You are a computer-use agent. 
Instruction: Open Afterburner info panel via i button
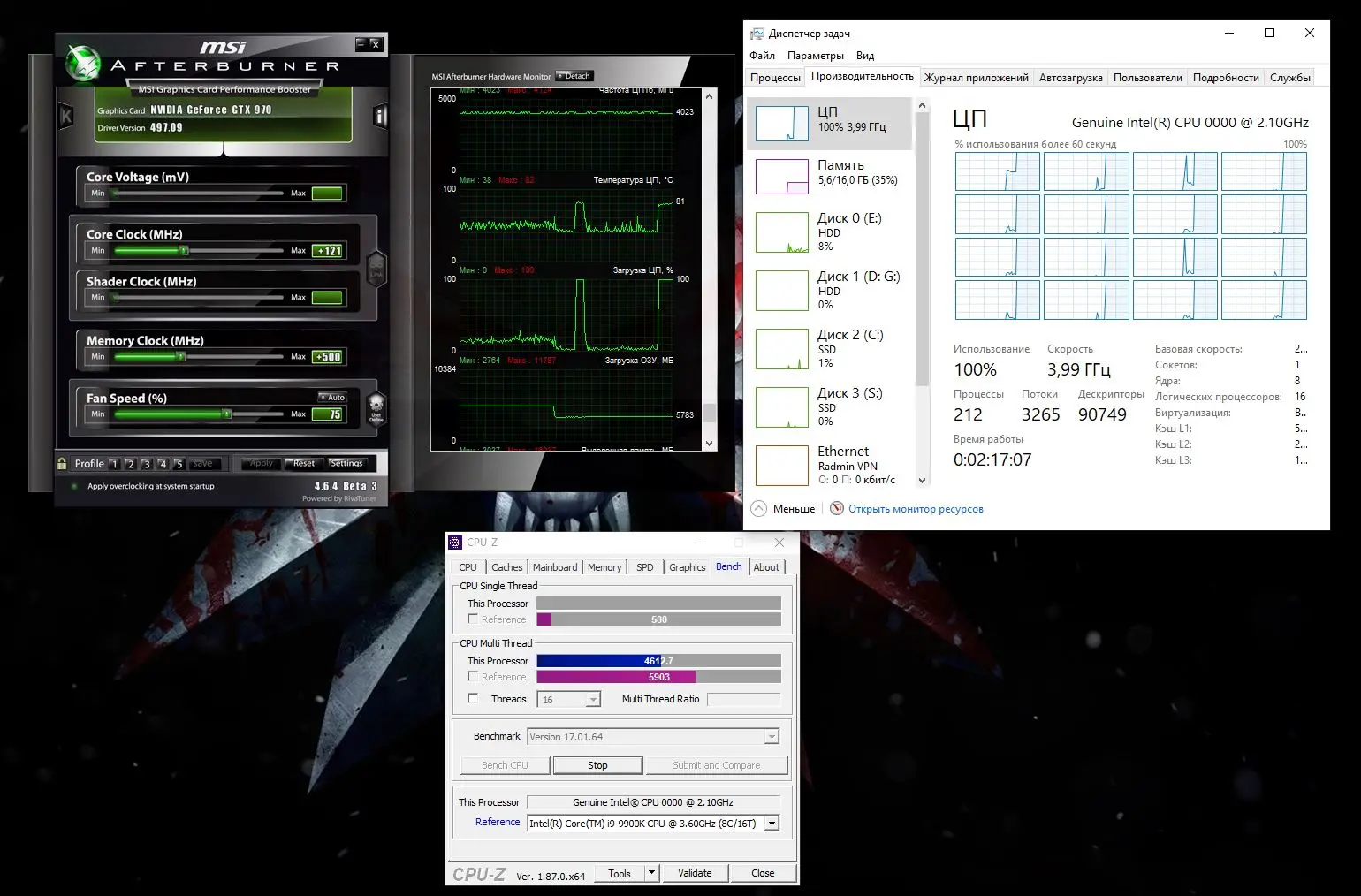point(380,116)
